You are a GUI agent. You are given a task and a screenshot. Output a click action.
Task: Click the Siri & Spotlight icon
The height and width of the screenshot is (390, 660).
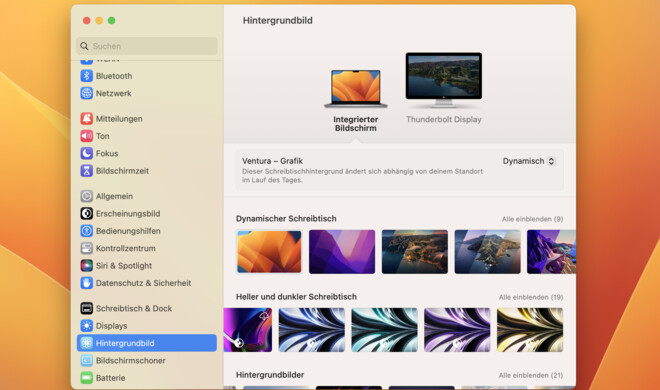(x=86, y=265)
